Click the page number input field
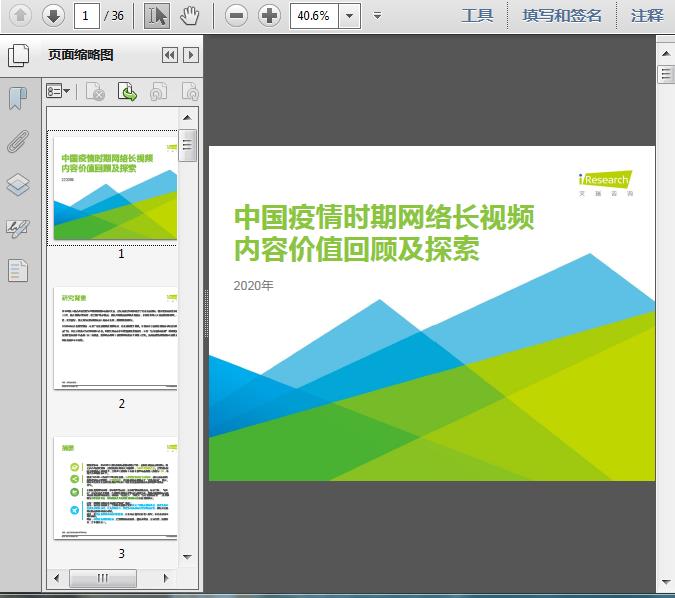675x598 pixels. tap(87, 15)
